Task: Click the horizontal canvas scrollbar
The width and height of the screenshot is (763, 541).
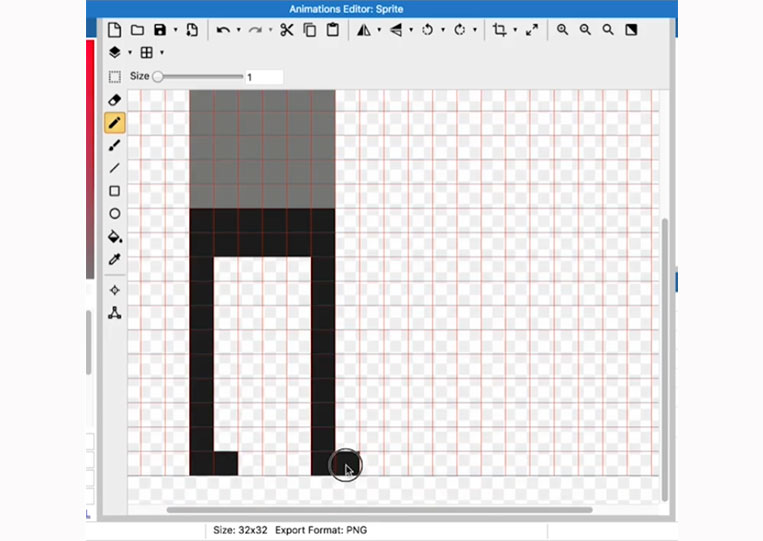Action: 380,510
